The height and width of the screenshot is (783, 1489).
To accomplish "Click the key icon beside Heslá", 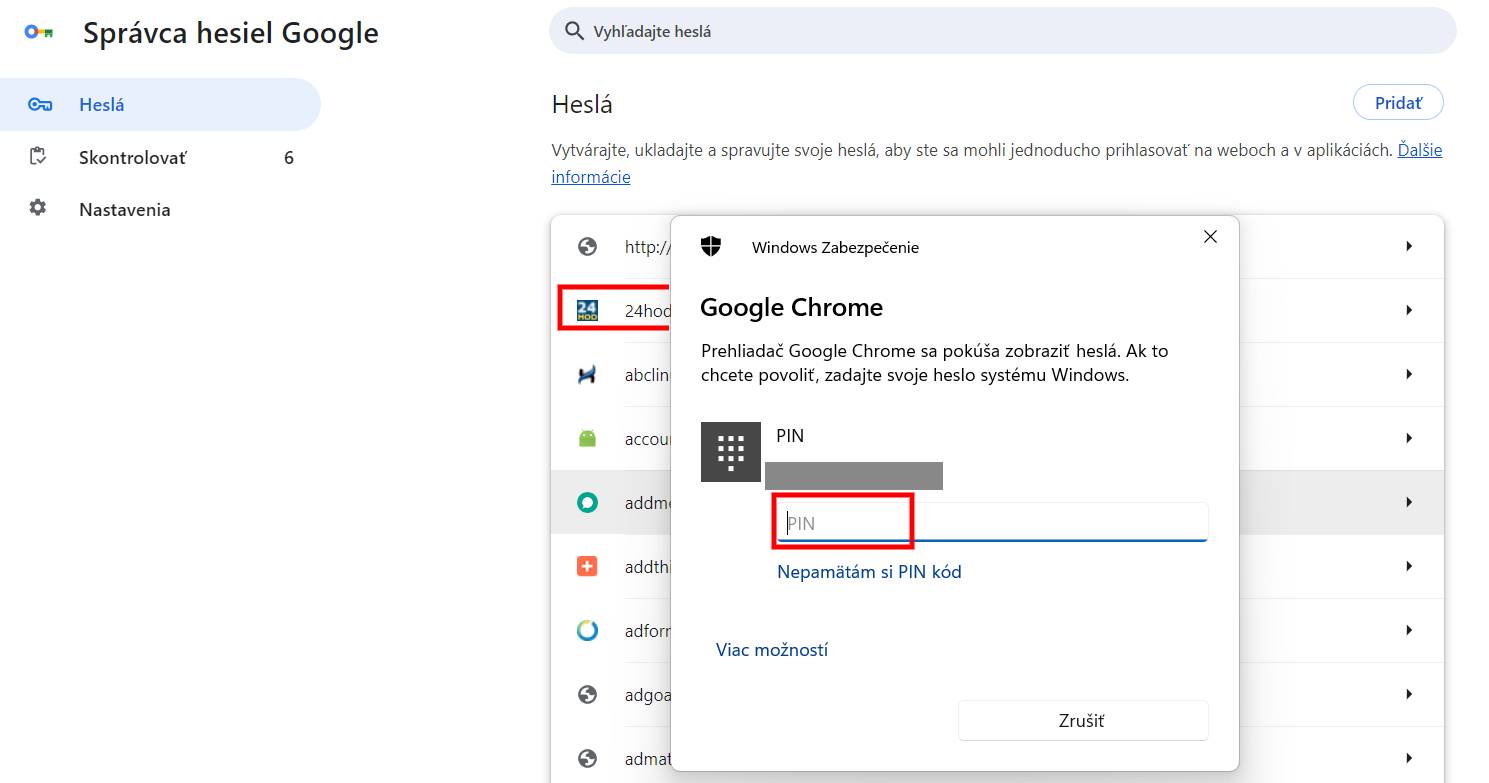I will pyautogui.click(x=39, y=104).
